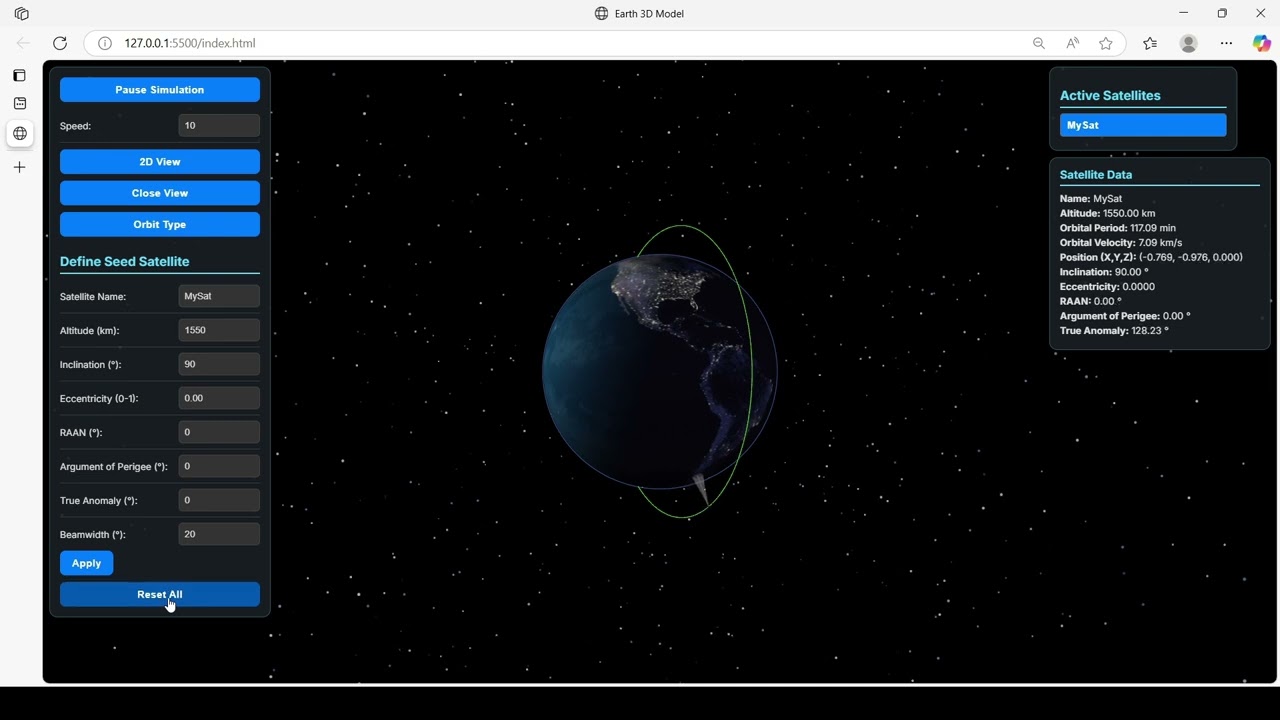Open the zoom magnifier icon in address bar
Viewport: 1280px width, 720px height.
click(x=1039, y=43)
